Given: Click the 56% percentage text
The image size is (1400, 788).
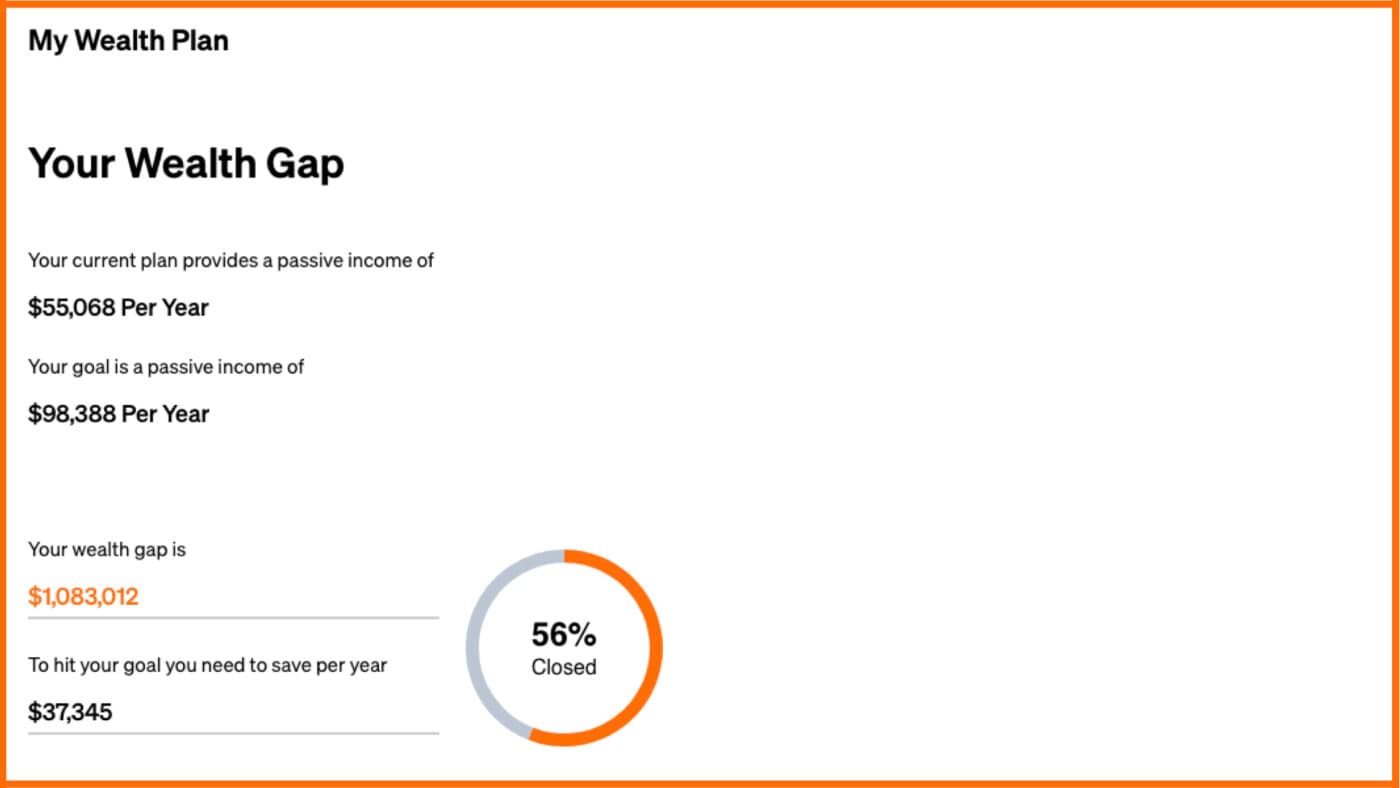Looking at the screenshot, I should pyautogui.click(x=564, y=634).
